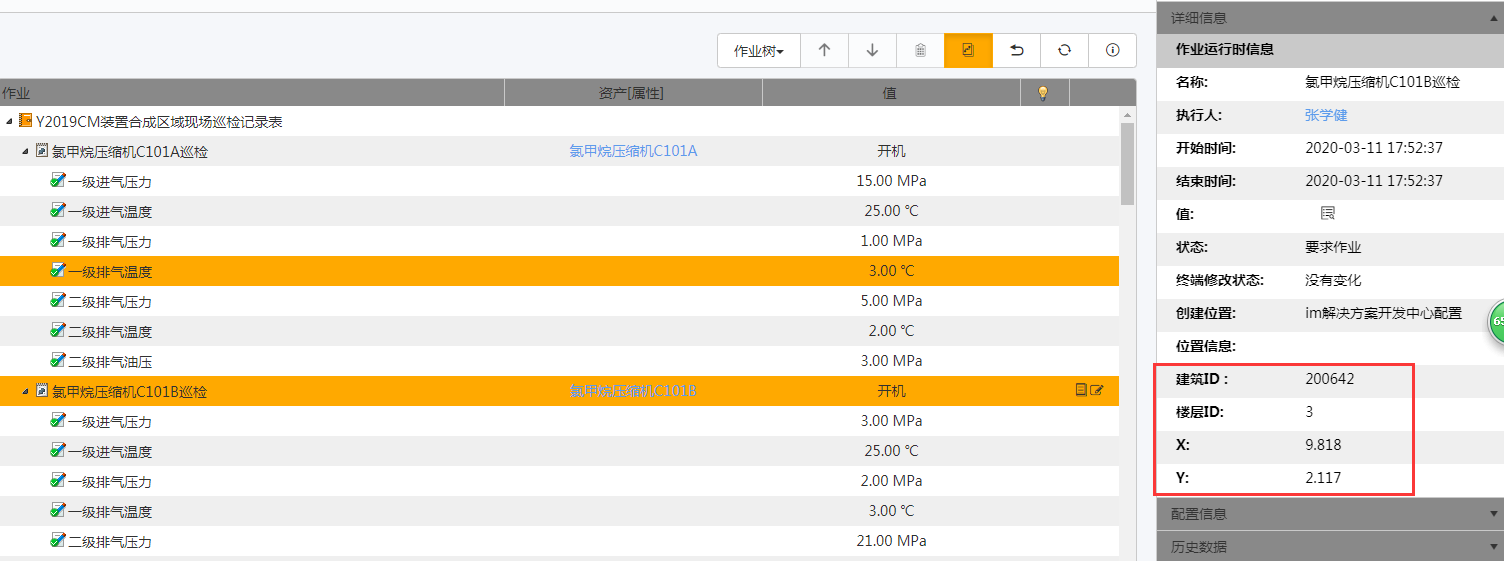Click the greyed clipboard icon in toolbar
The height and width of the screenshot is (561, 1504).
coord(920,51)
